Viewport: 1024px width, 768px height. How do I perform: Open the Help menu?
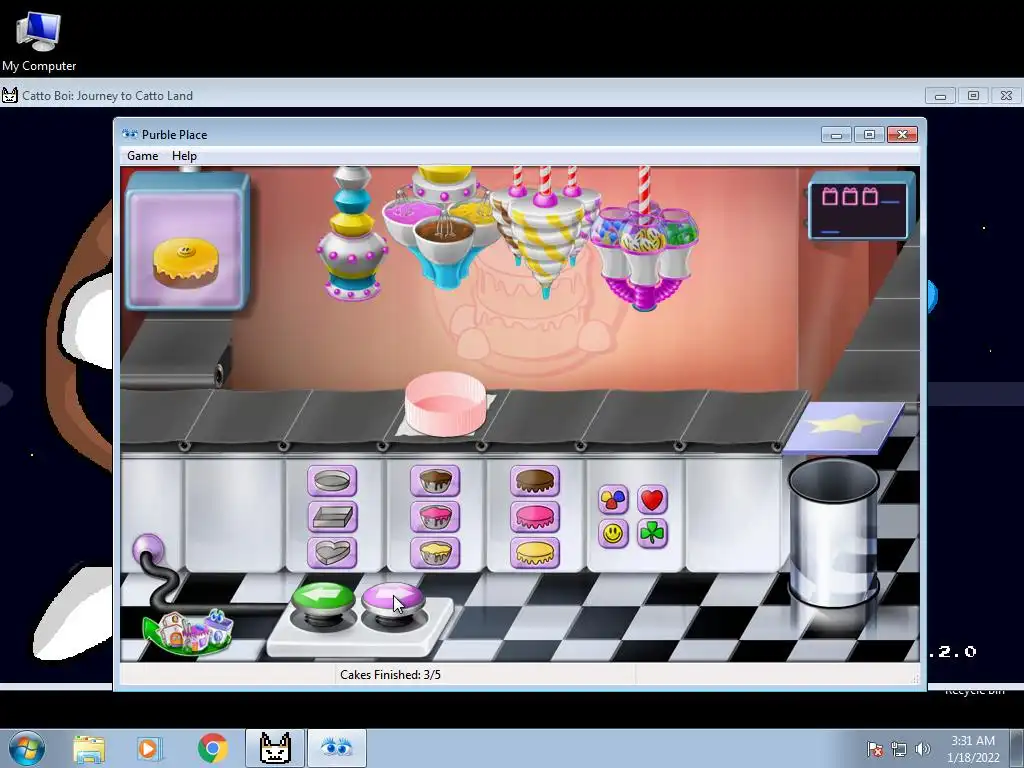click(184, 156)
